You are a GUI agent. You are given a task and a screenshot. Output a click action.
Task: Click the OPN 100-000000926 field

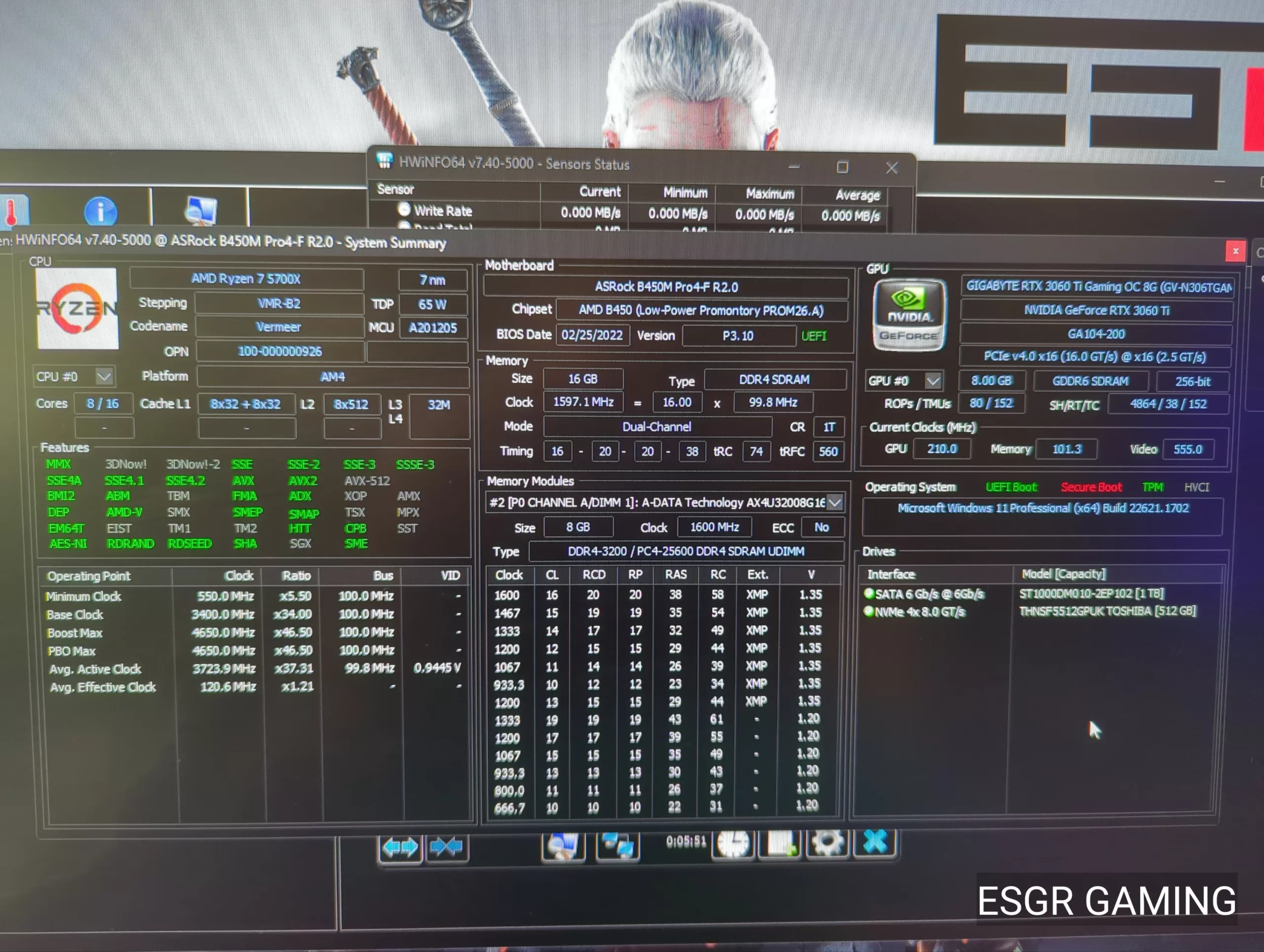tap(280, 351)
